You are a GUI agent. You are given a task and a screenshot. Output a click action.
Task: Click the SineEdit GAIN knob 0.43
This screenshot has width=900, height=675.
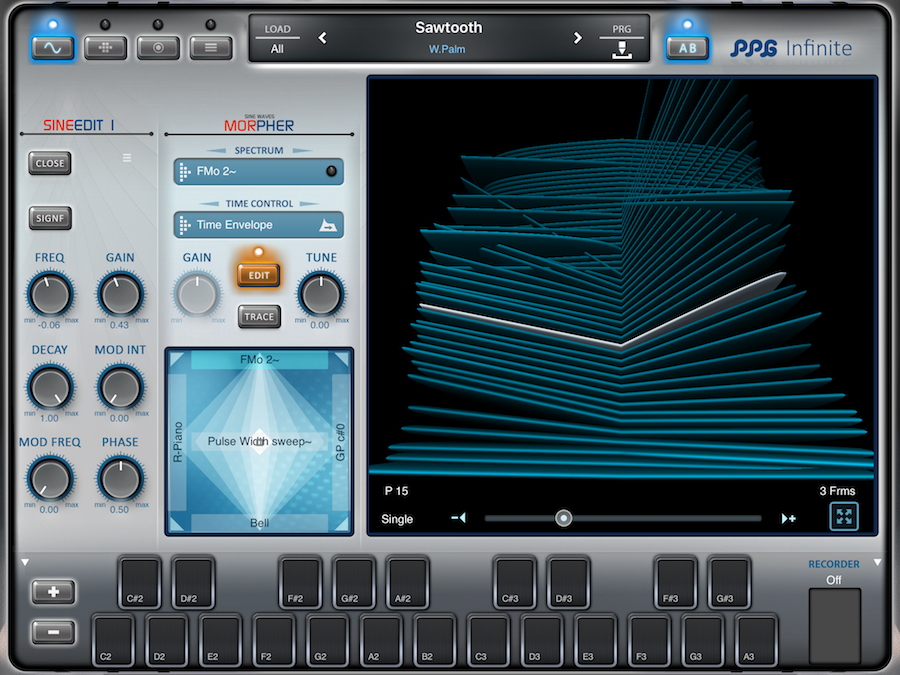121,294
